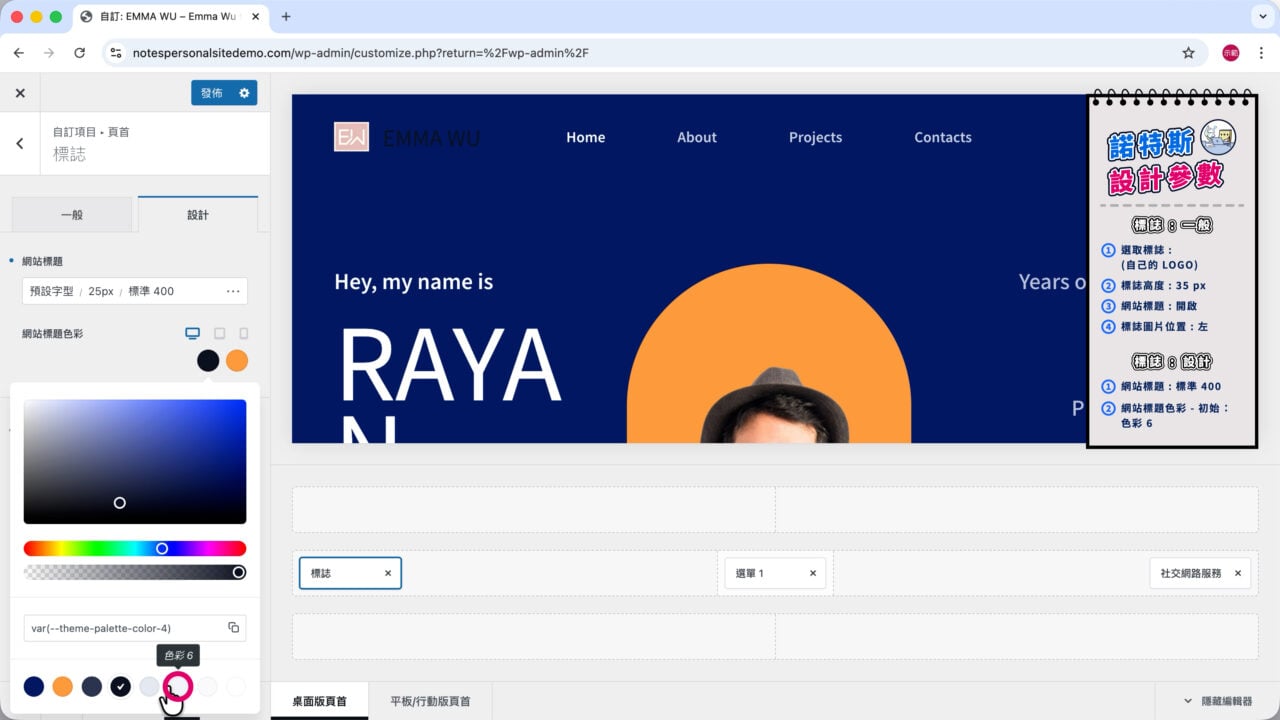Click the hue slider bar
This screenshot has height=720, width=1280.
[135, 548]
